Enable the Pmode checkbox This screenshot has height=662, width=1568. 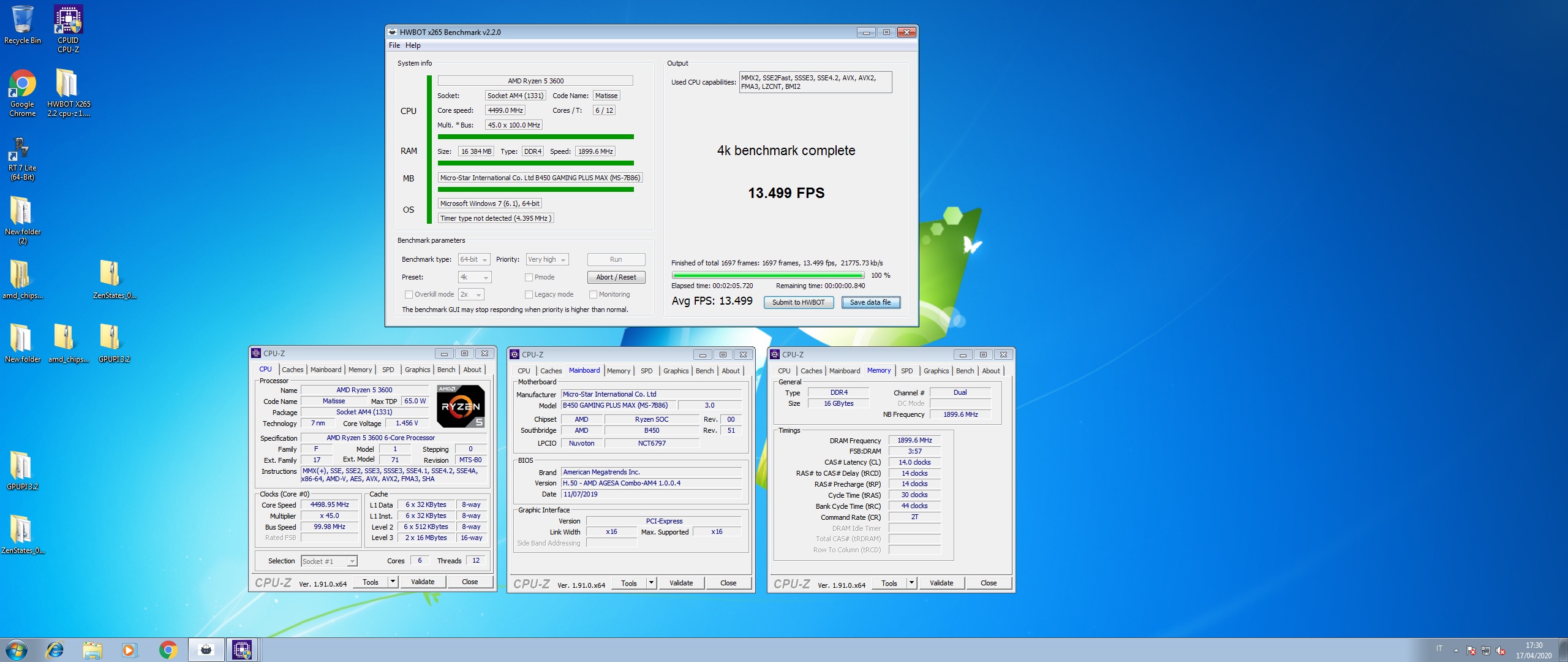point(529,277)
